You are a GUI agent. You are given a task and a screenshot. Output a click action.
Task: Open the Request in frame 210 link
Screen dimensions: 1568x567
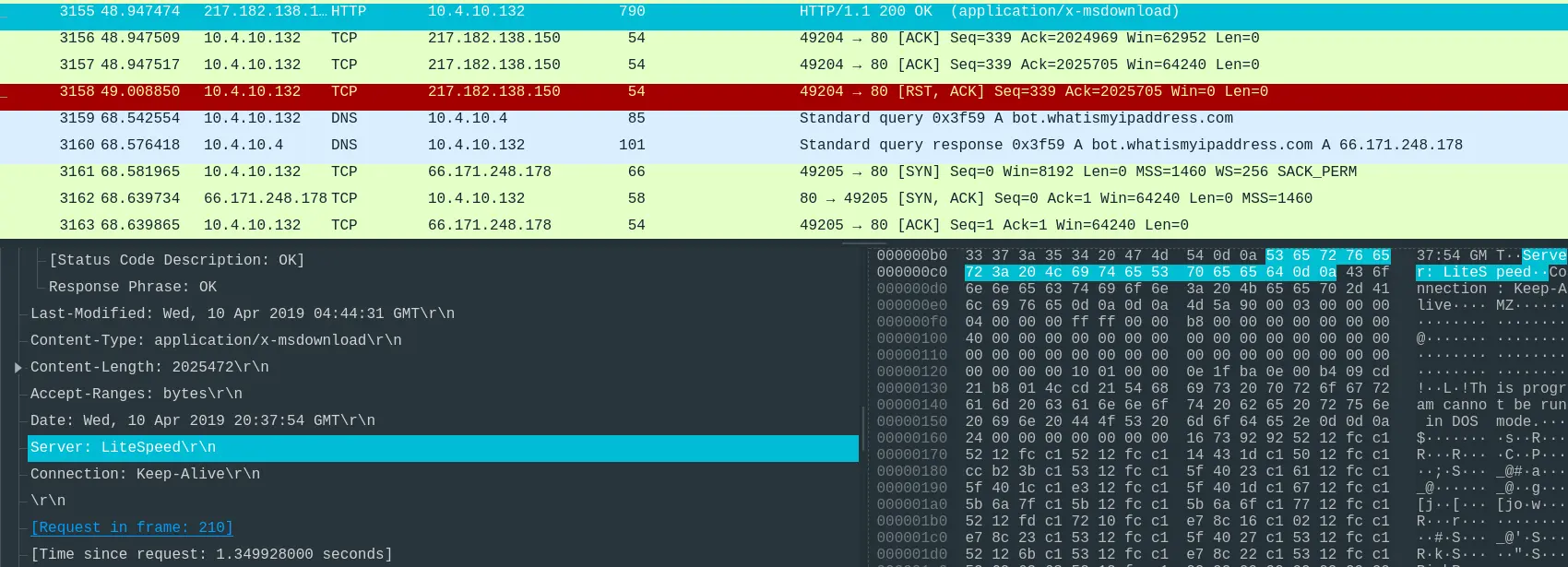pos(131,528)
